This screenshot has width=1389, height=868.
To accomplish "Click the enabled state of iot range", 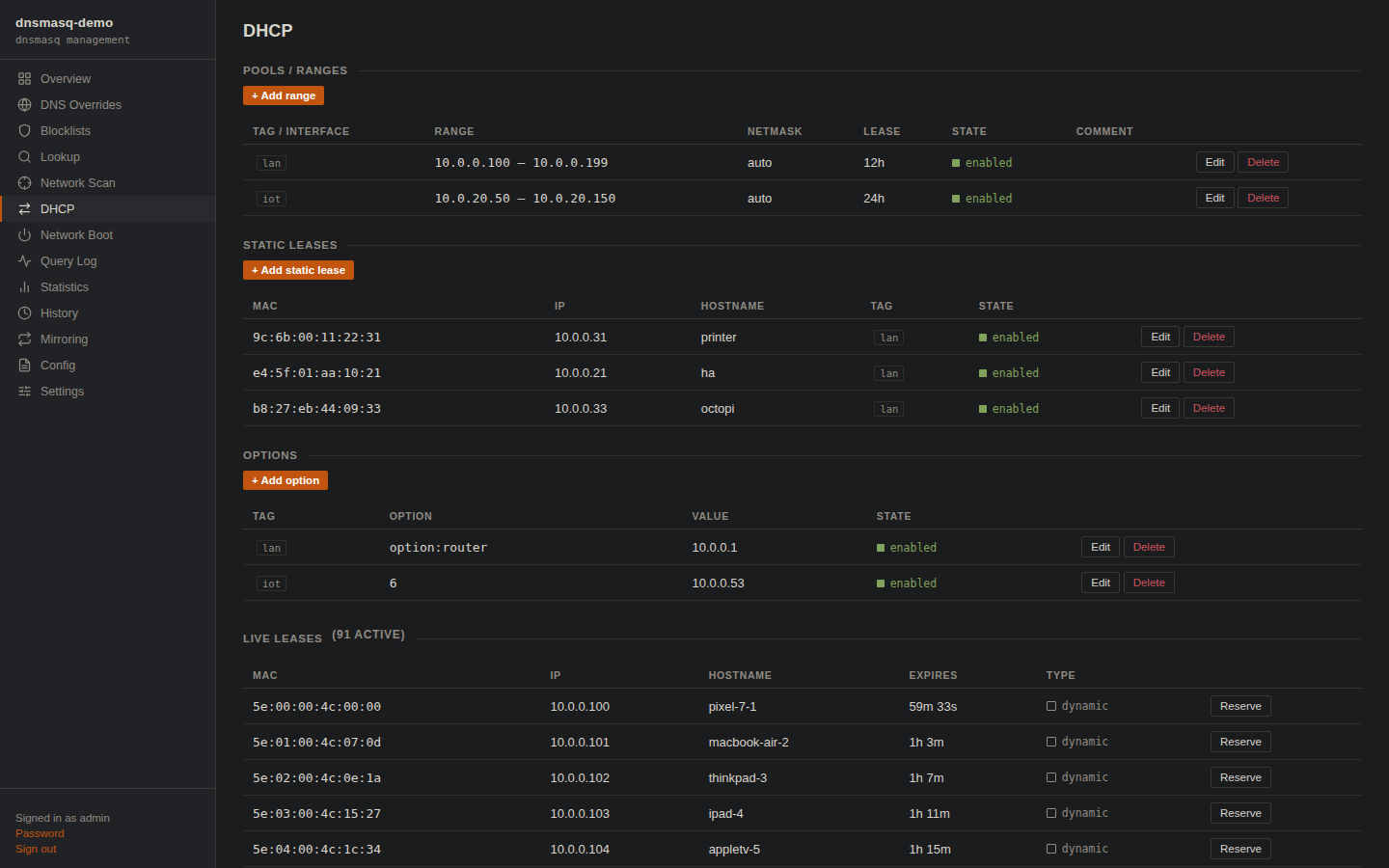I will coord(982,199).
